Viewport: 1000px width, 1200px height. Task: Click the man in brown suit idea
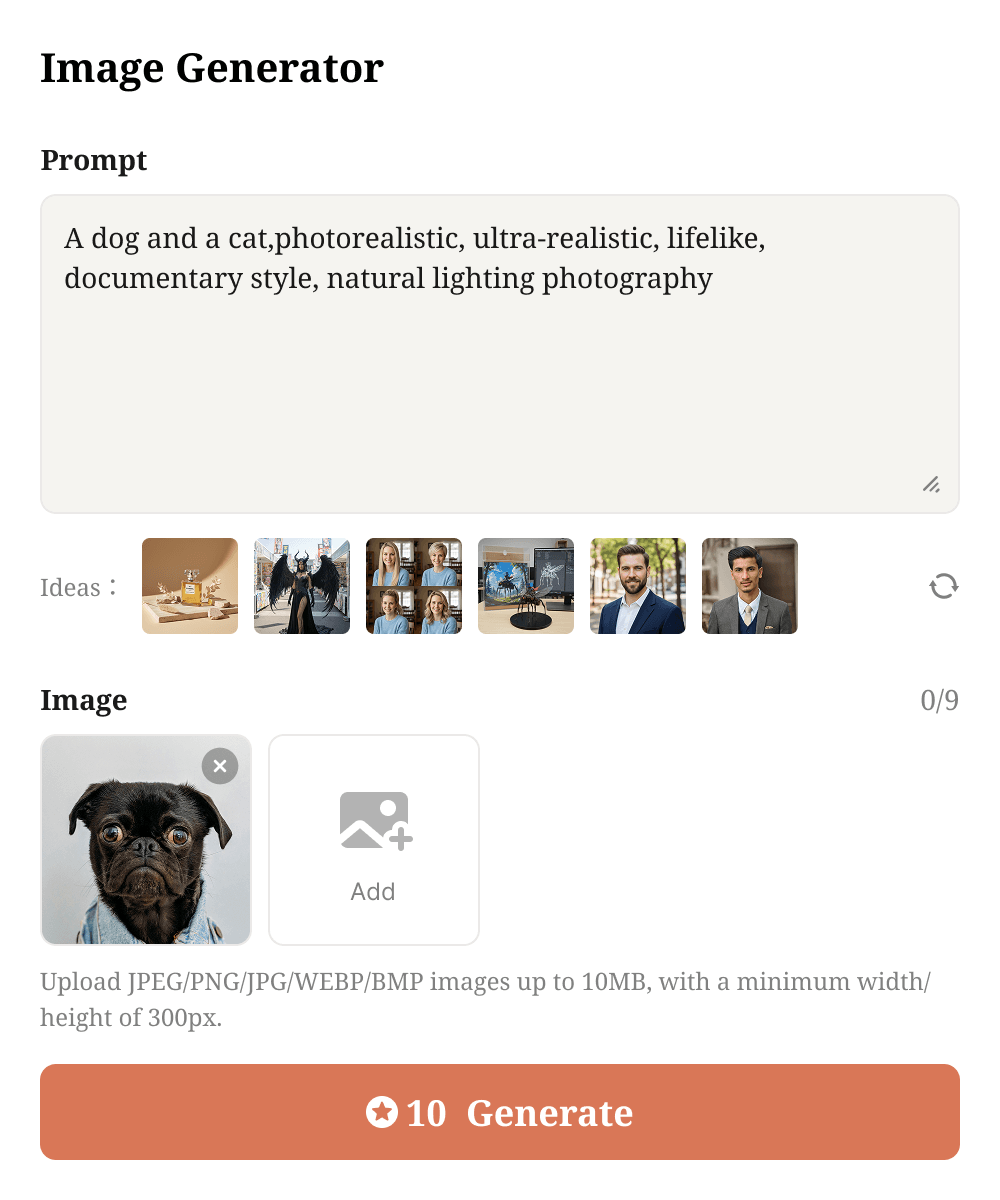coord(749,586)
